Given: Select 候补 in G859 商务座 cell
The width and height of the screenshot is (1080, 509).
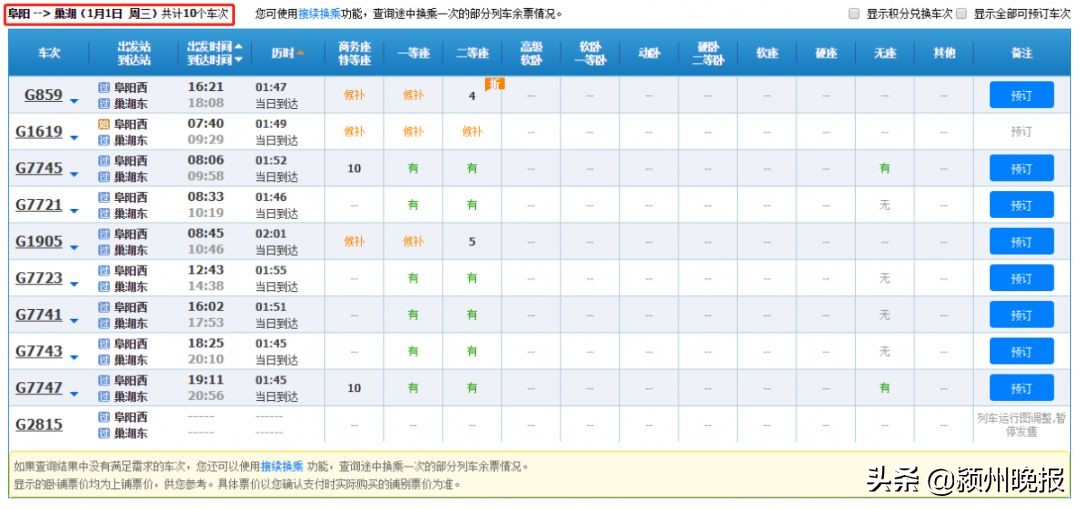Looking at the screenshot, I should point(354,95).
